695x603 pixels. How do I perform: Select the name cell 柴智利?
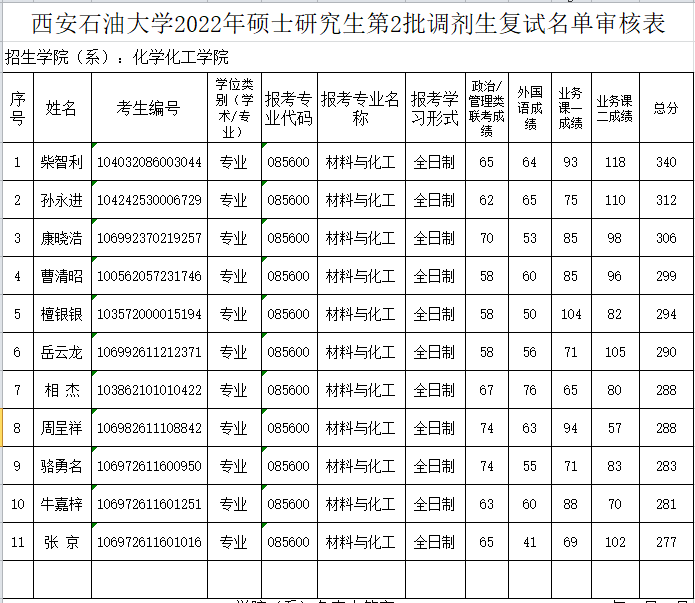pyautogui.click(x=61, y=162)
